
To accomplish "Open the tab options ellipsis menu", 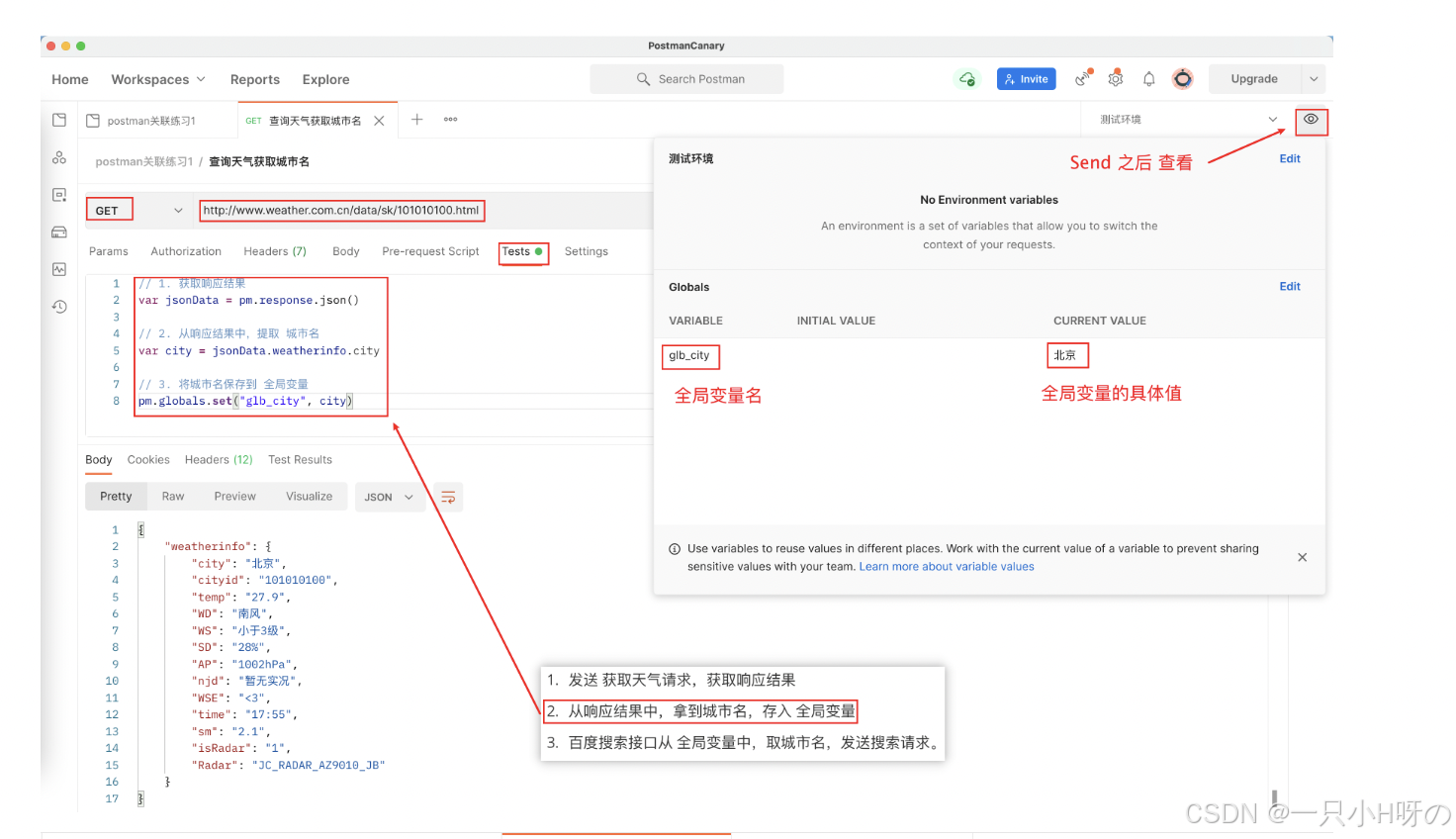I will click(x=451, y=120).
